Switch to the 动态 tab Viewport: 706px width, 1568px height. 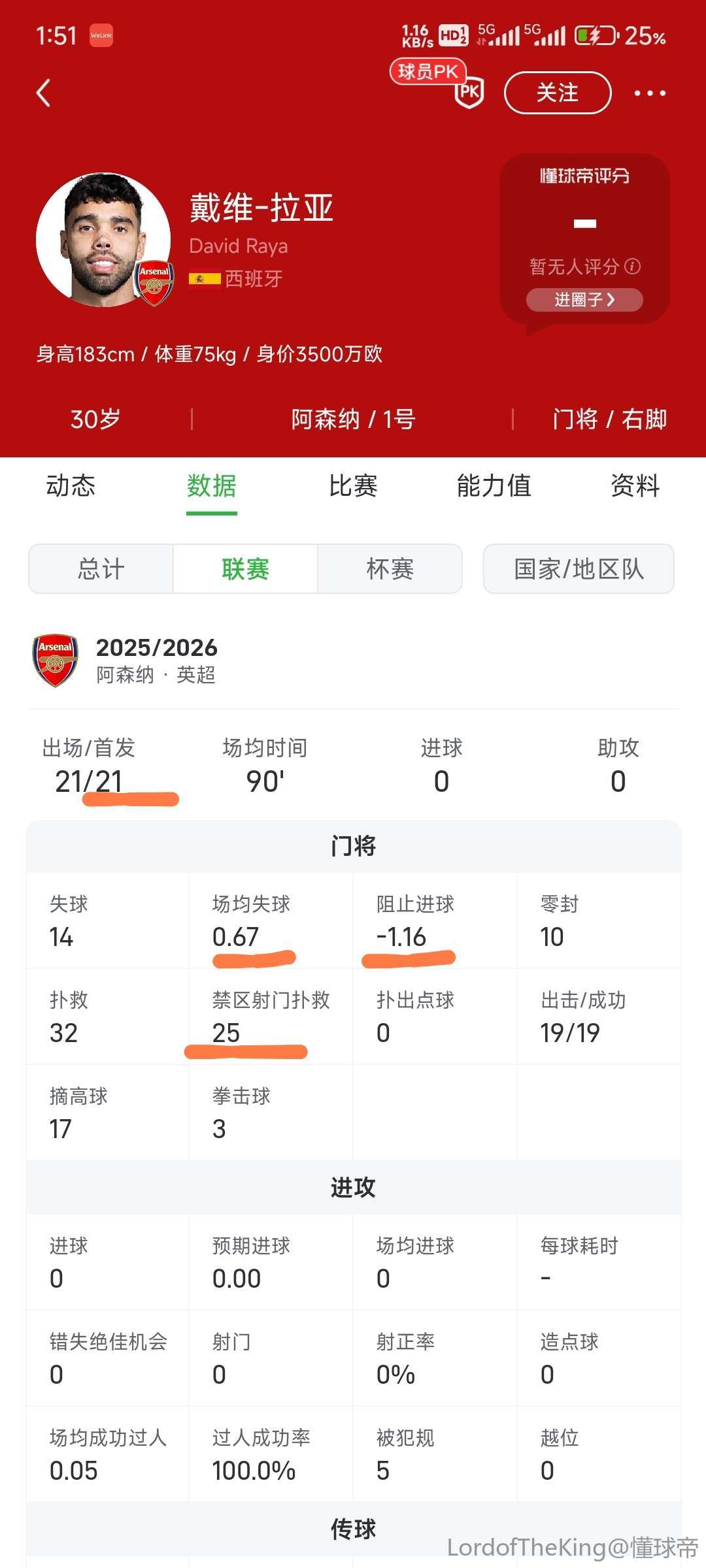click(x=71, y=486)
